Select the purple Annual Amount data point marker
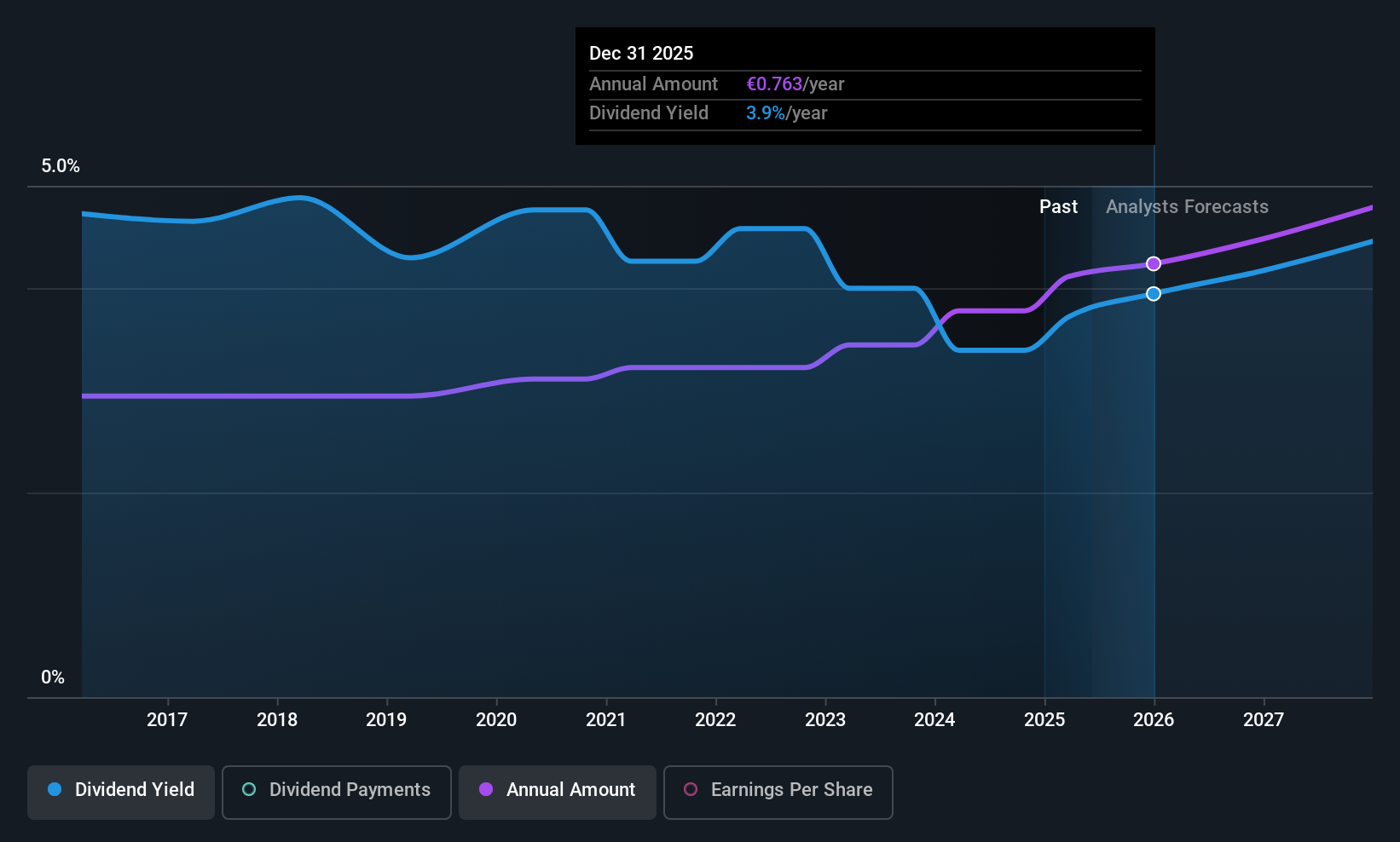This screenshot has height=842, width=1400. [1154, 264]
